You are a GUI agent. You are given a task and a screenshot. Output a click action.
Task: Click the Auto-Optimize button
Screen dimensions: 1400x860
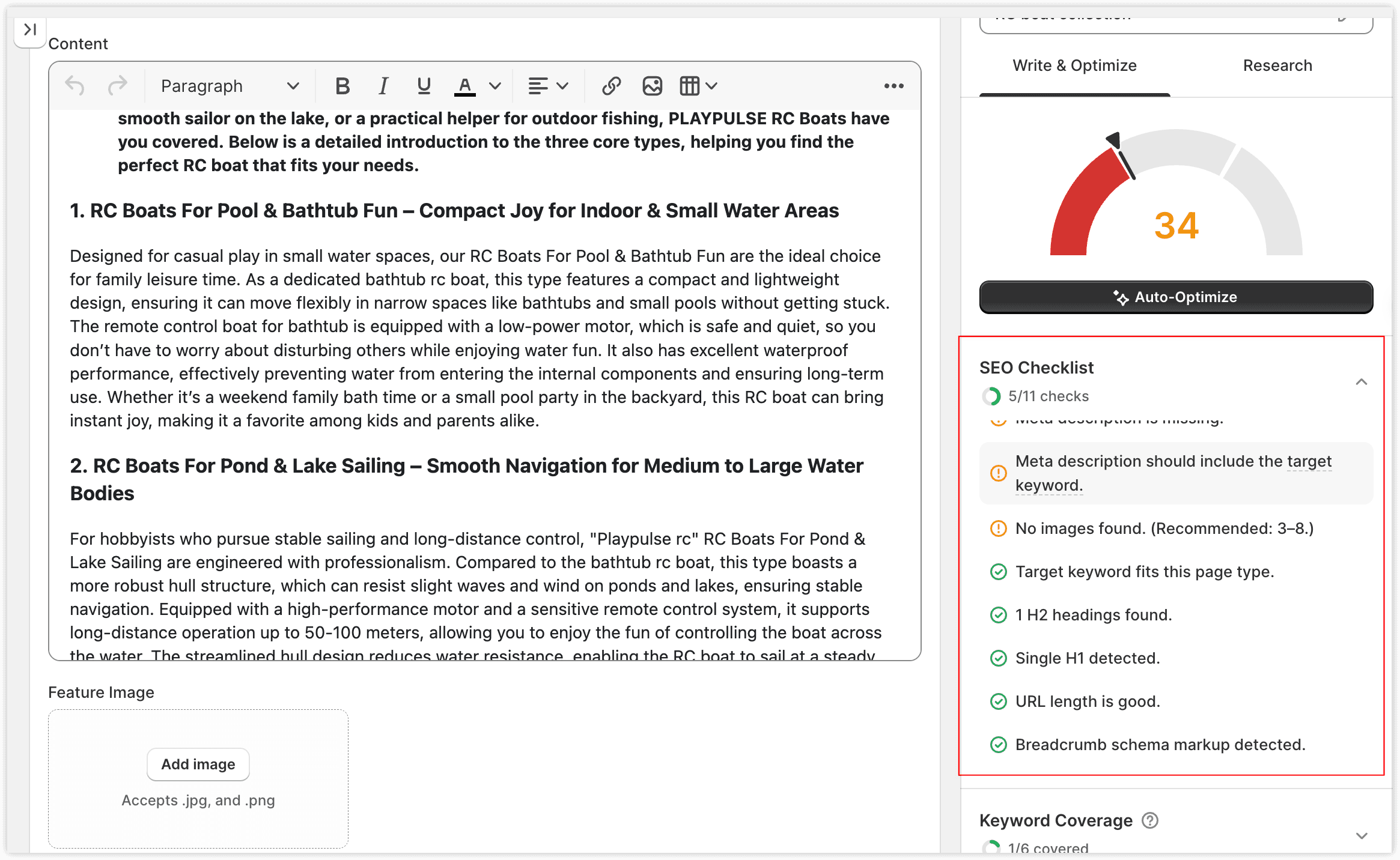(1176, 297)
